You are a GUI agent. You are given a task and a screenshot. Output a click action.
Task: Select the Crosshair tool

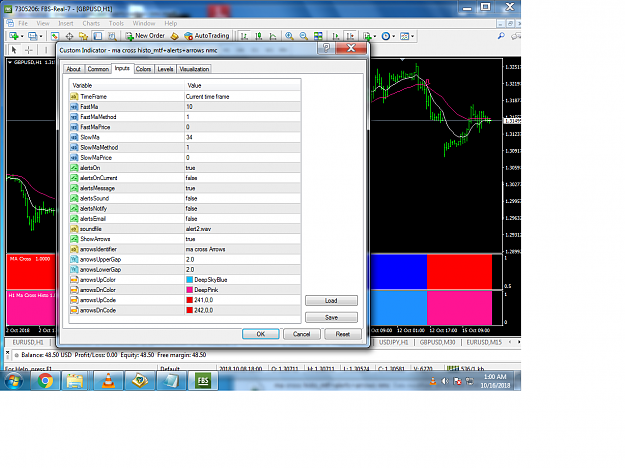[29, 50]
